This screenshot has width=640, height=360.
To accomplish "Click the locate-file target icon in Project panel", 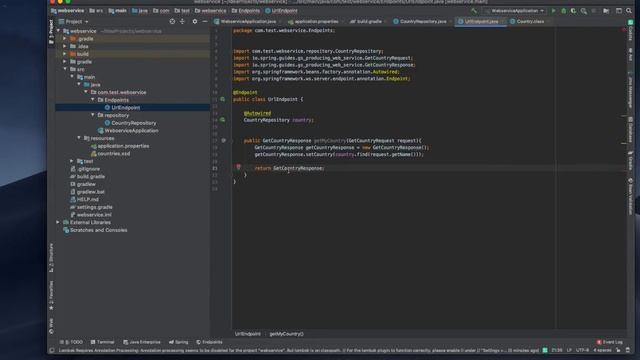I will tap(172, 22).
